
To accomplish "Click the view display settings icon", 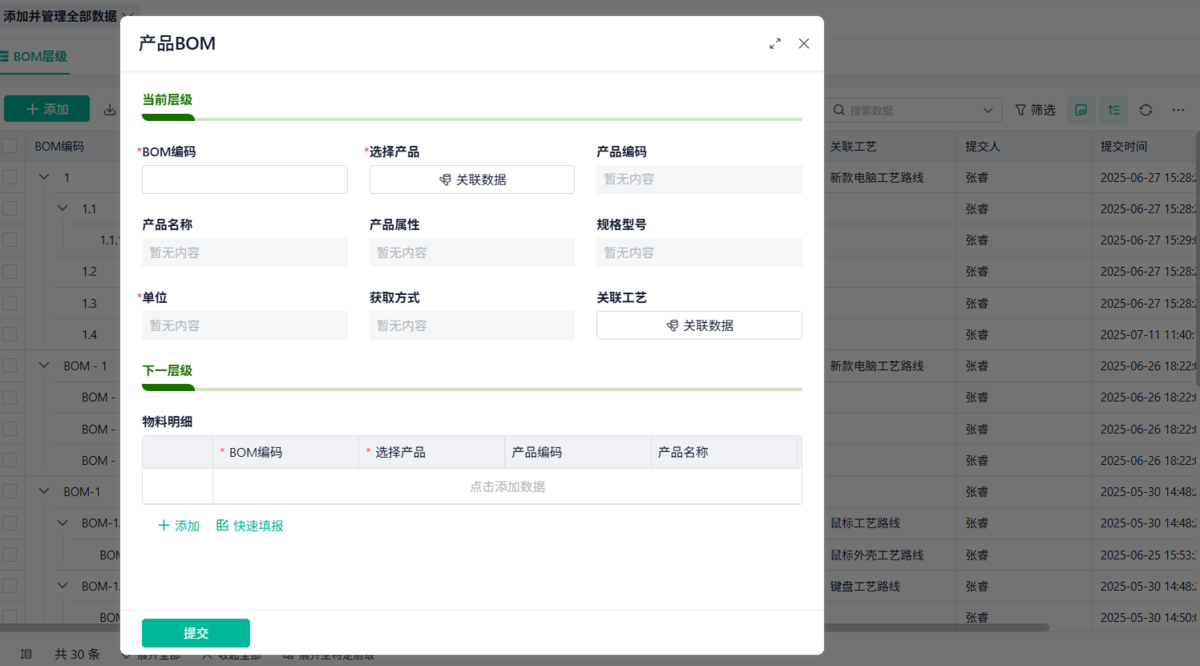I will pyautogui.click(x=1080, y=110).
